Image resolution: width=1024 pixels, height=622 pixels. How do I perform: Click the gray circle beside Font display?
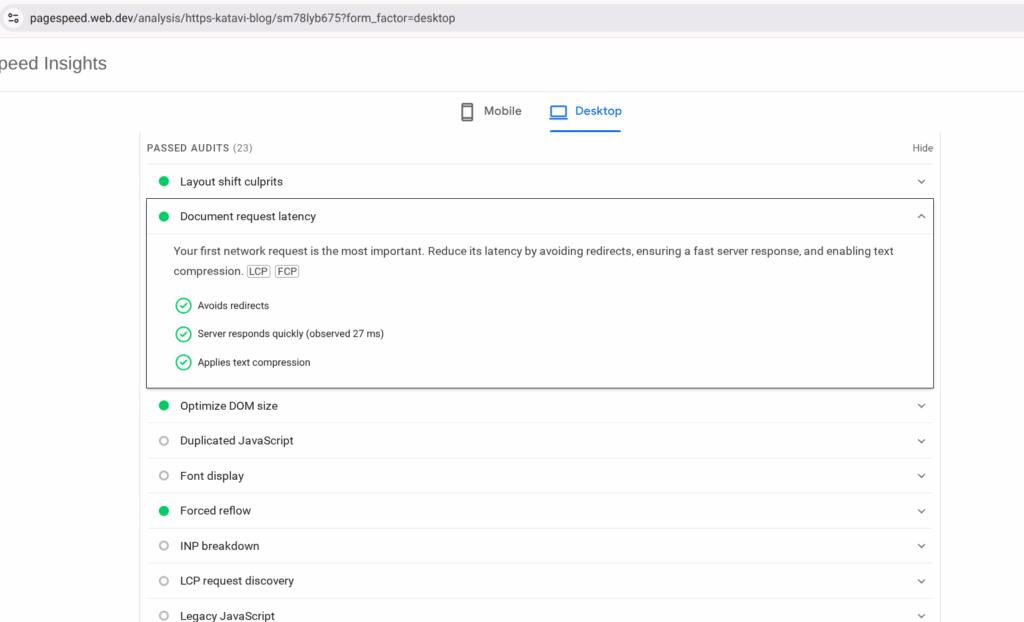(162, 475)
